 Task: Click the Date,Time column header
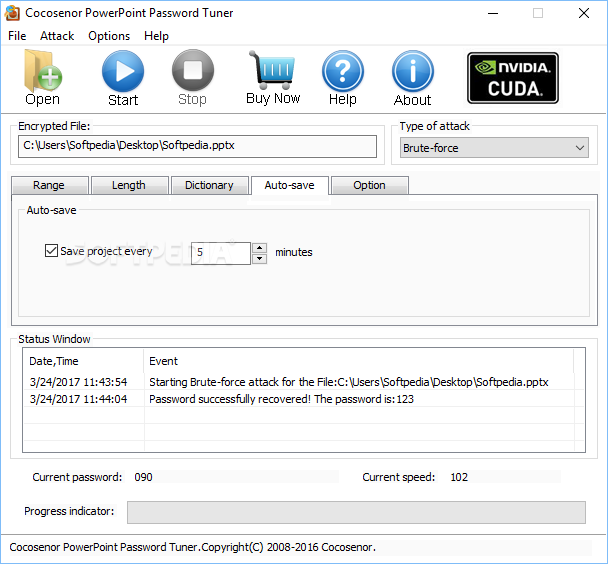point(83,361)
